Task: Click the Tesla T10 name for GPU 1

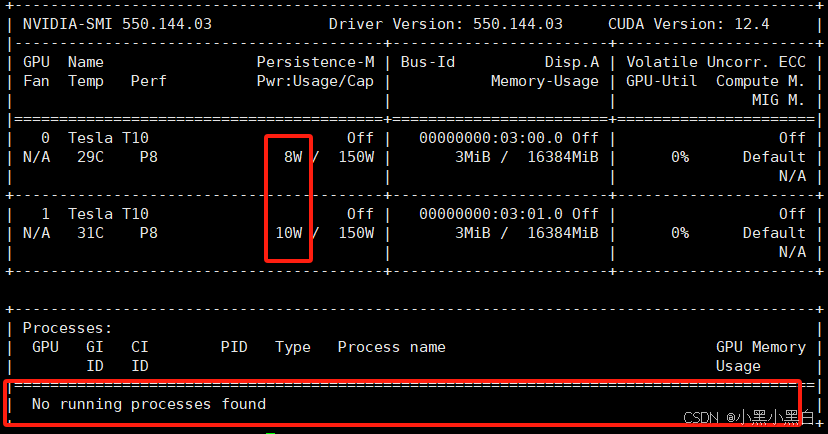Action: [x=108, y=214]
